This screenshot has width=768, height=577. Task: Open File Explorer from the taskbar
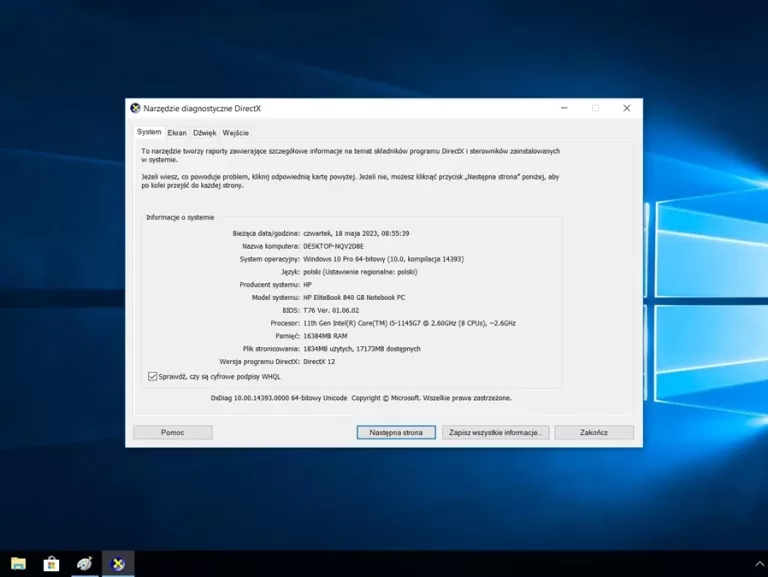(x=18, y=564)
